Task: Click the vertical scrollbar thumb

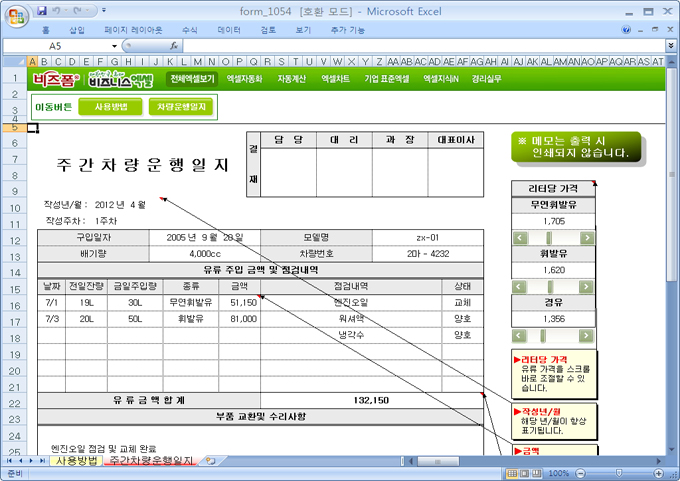Action: [x=672, y=174]
